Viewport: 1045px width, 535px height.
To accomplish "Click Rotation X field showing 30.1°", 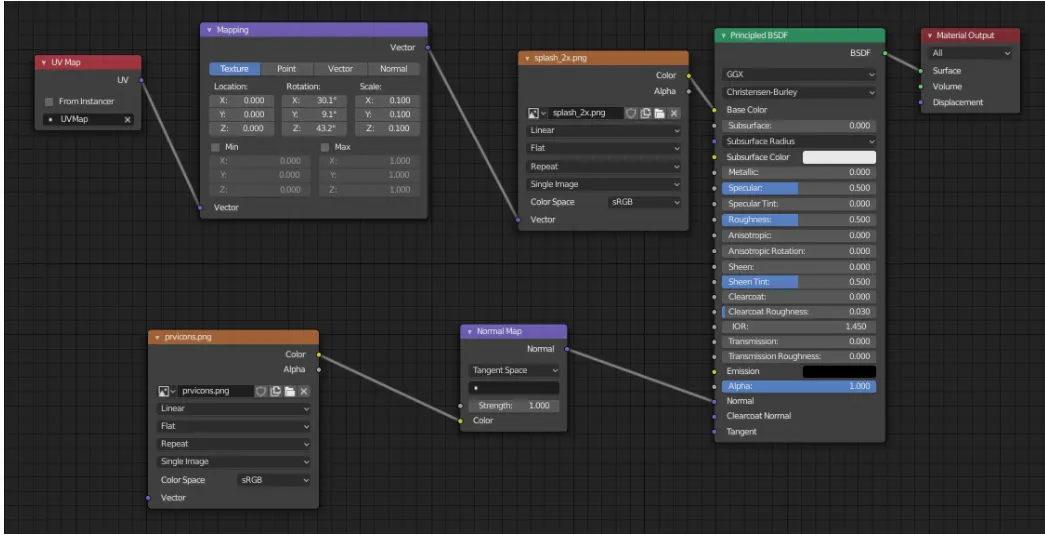I will pos(314,101).
